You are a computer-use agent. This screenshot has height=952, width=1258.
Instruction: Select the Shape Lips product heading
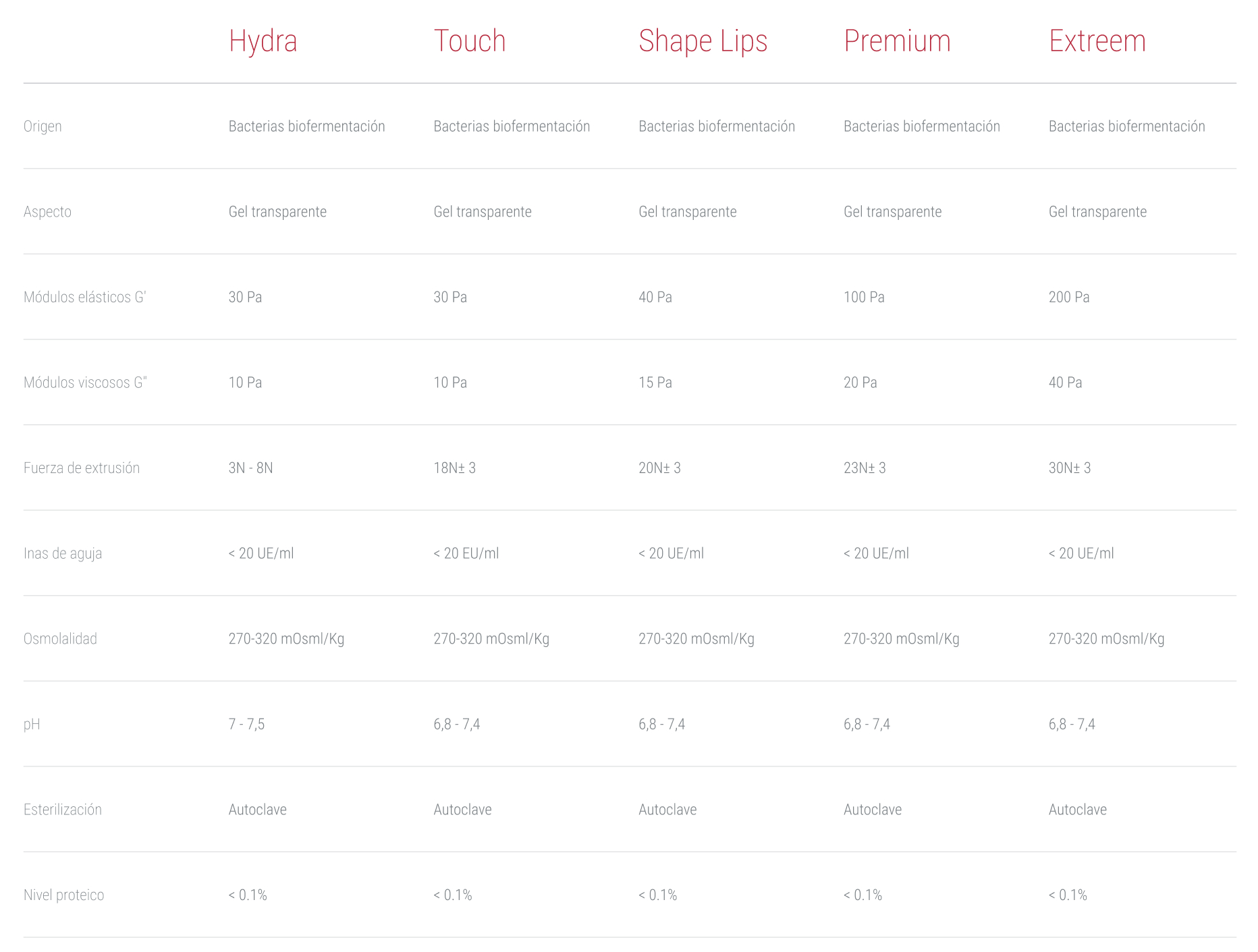[x=703, y=41]
